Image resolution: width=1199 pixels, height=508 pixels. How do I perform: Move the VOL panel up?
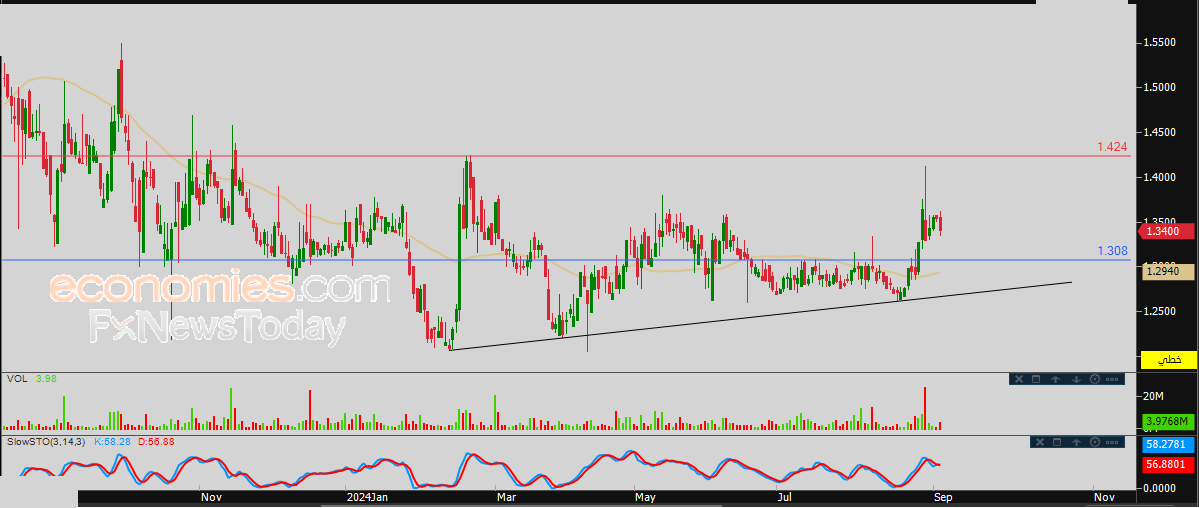pos(1056,379)
